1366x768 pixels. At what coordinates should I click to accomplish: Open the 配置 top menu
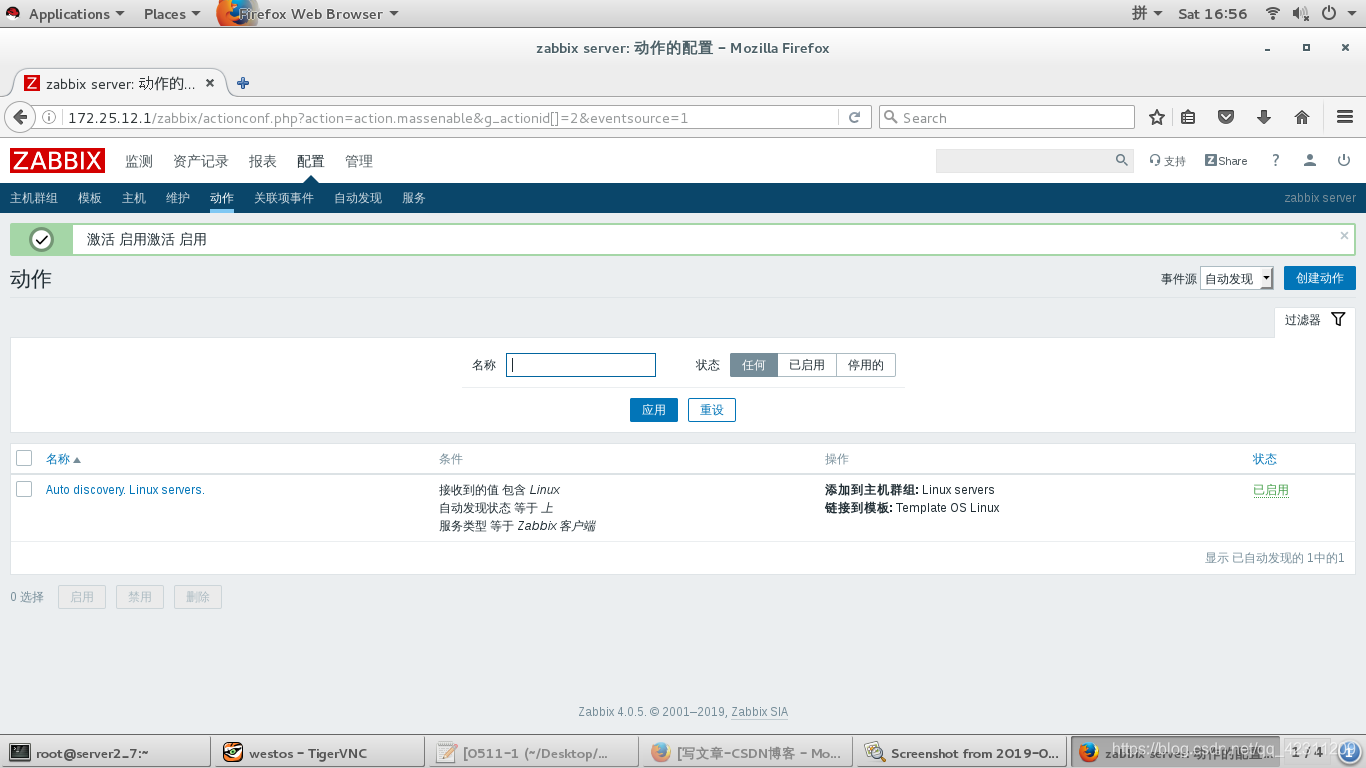311,161
